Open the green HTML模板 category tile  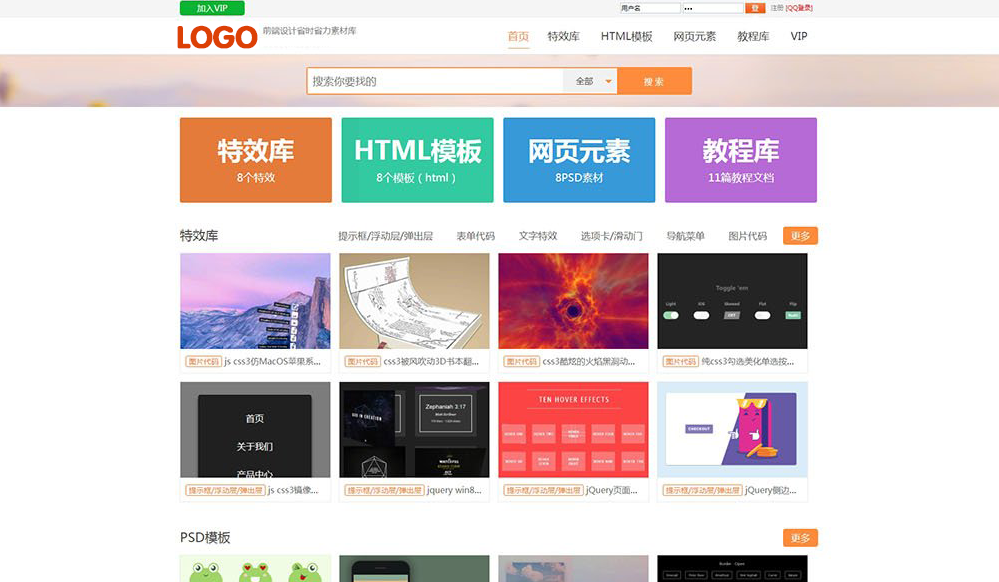pos(417,160)
